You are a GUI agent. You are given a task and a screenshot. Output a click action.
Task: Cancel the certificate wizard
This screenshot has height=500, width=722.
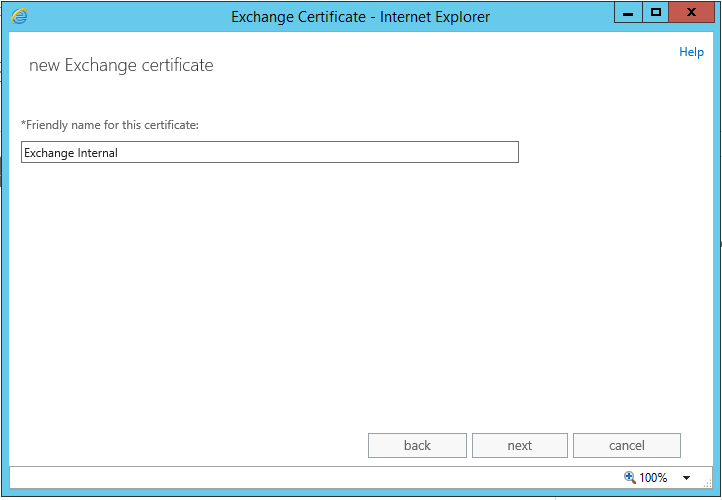(x=627, y=445)
